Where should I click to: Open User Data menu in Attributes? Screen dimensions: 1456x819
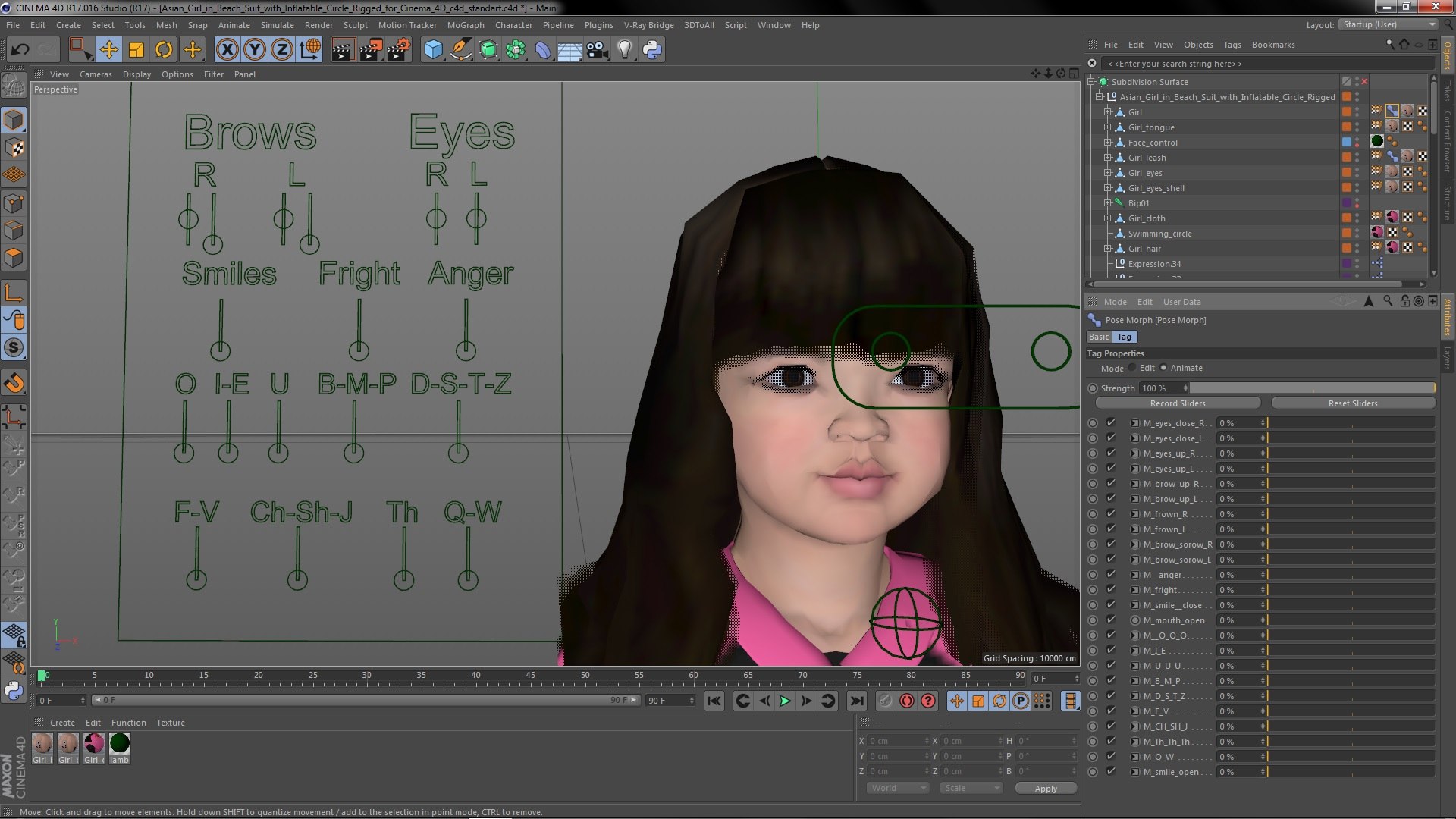pos(1181,302)
